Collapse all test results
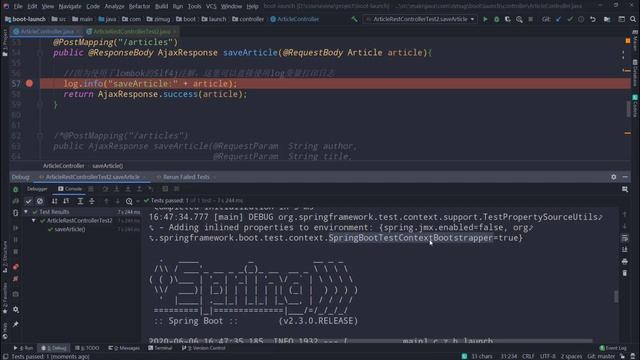Screen dimensions: 640x360 (x=92, y=201)
